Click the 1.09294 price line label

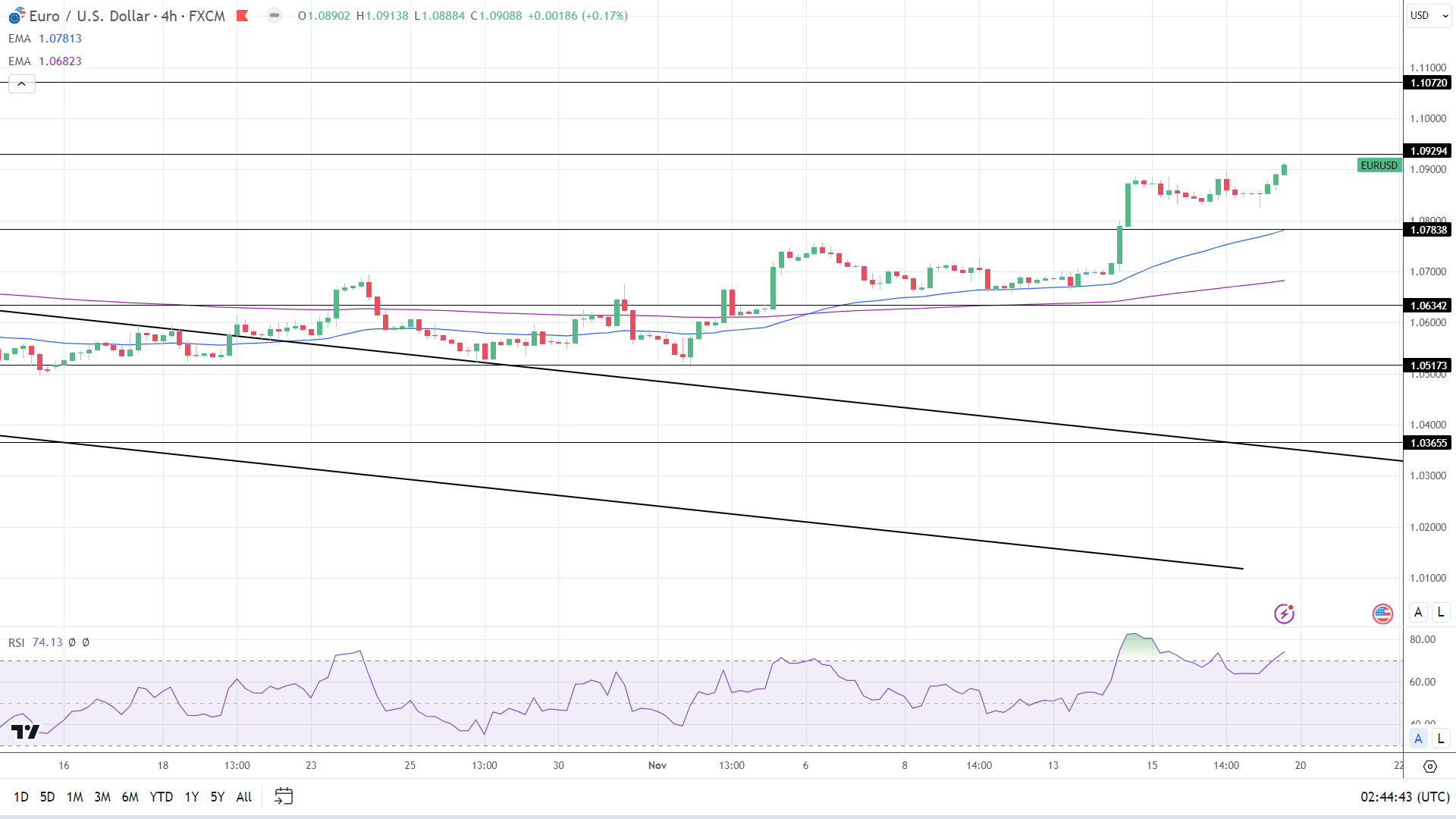tap(1428, 151)
